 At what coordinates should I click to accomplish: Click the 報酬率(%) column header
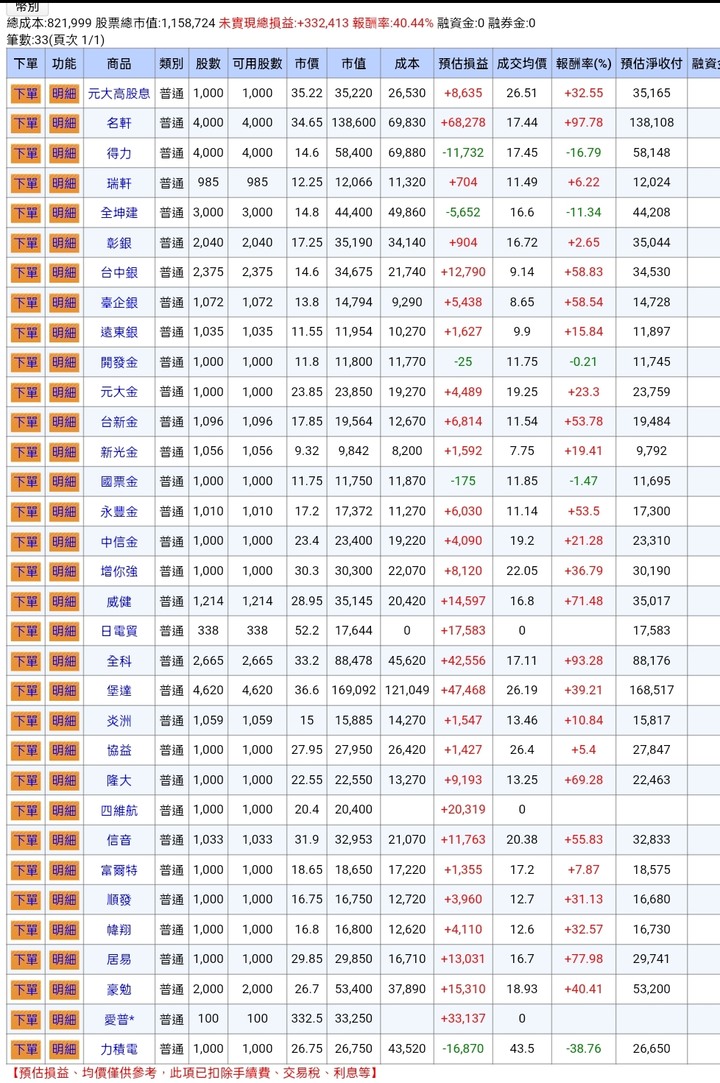click(x=584, y=64)
